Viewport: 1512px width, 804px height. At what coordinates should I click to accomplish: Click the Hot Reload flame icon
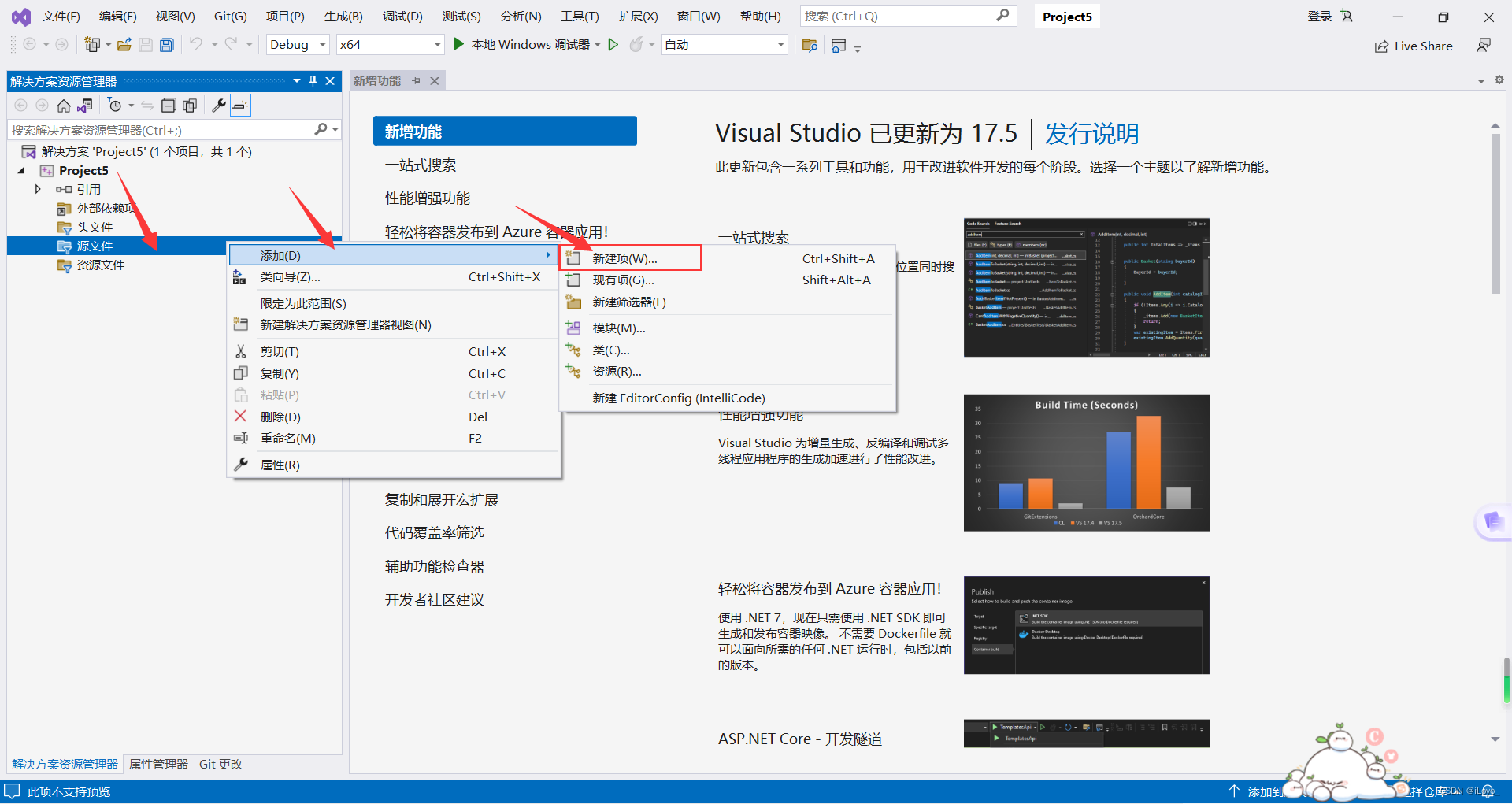coord(636,45)
